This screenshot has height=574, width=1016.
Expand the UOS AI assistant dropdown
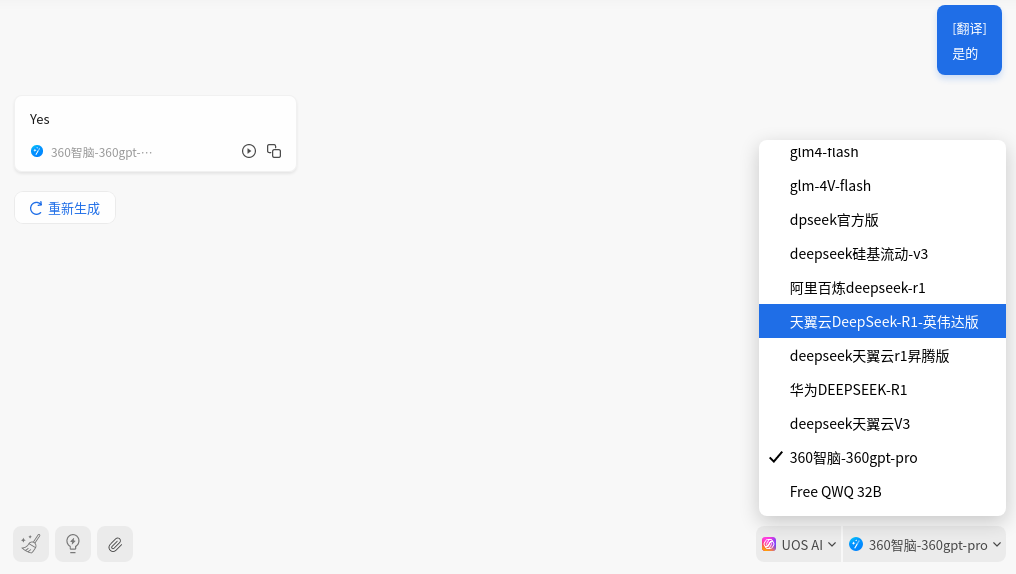(799, 544)
